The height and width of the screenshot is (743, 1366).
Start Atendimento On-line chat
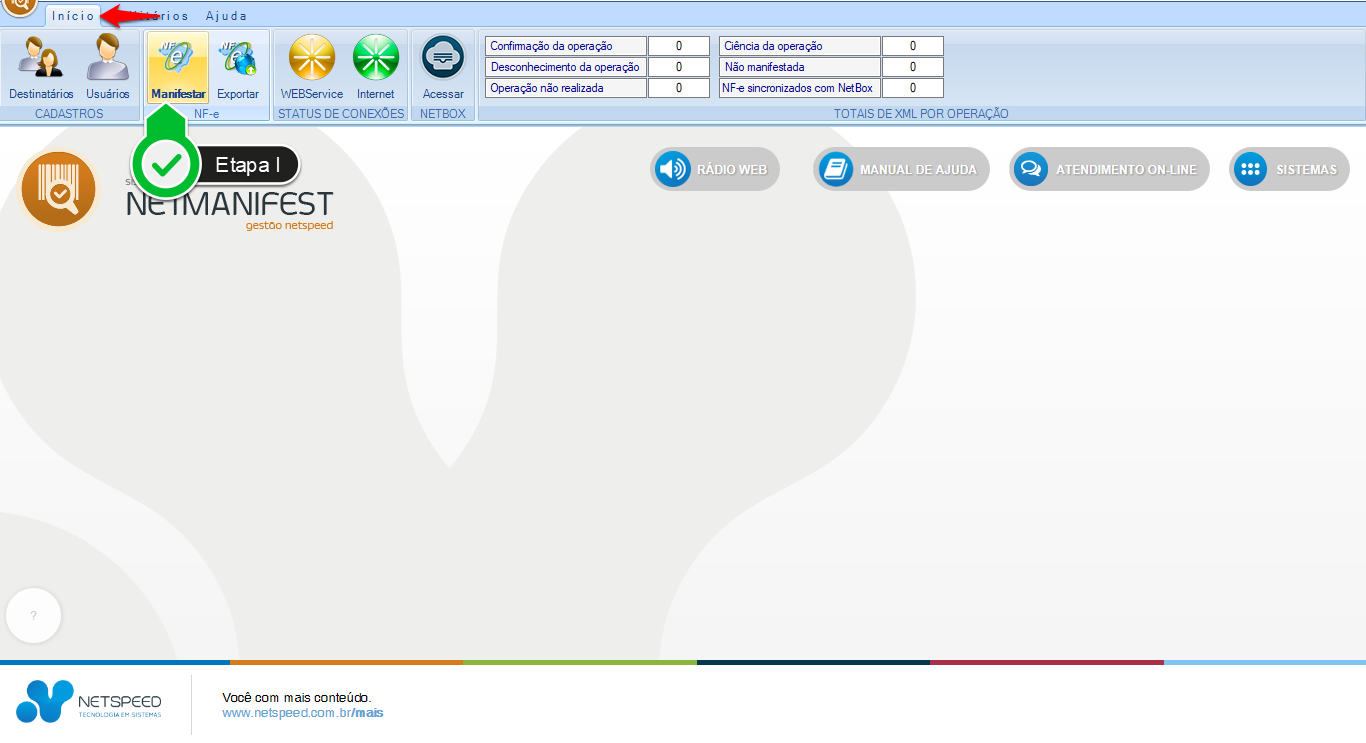click(1109, 169)
